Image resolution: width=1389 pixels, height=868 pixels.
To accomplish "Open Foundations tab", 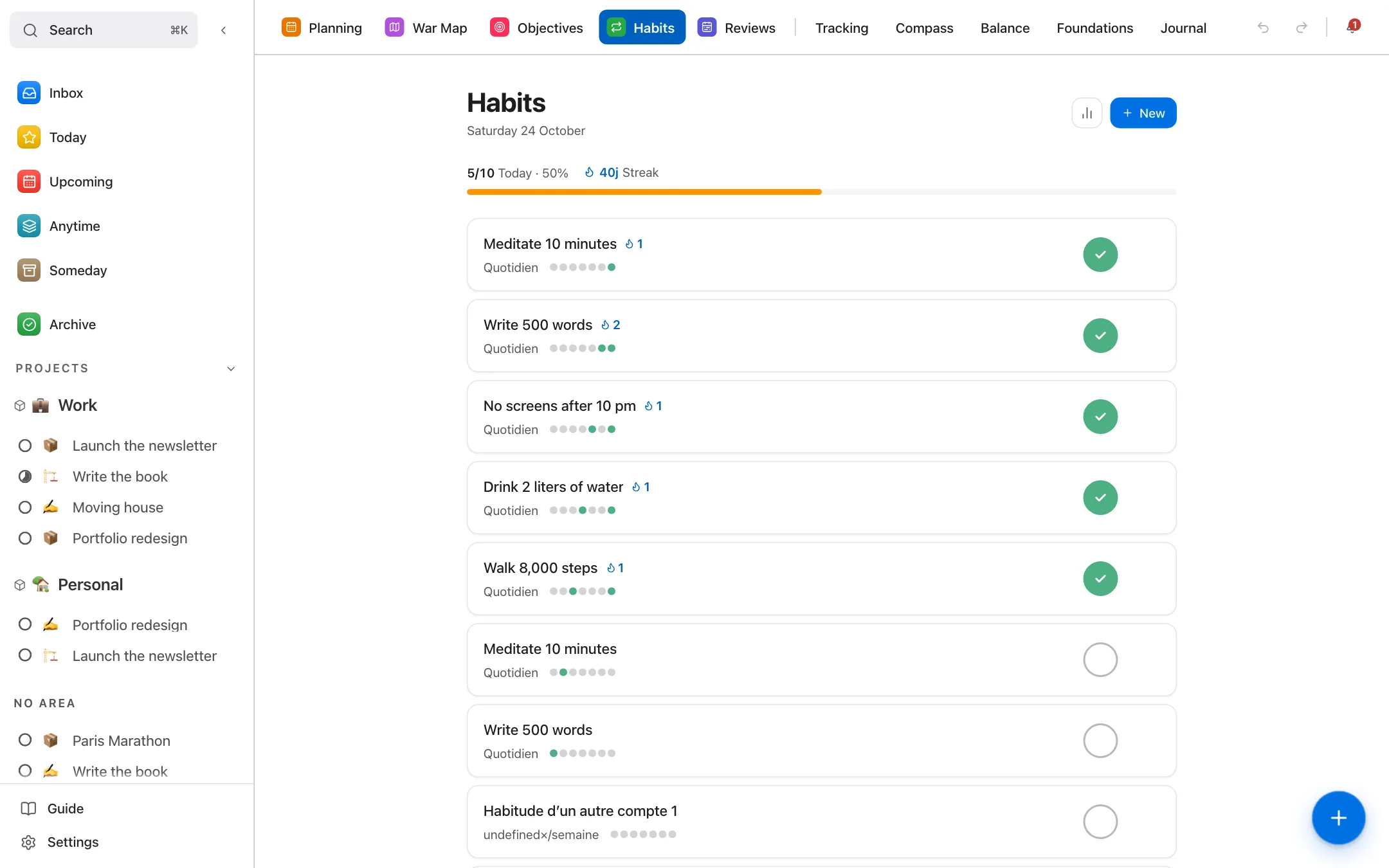I will coord(1094,28).
